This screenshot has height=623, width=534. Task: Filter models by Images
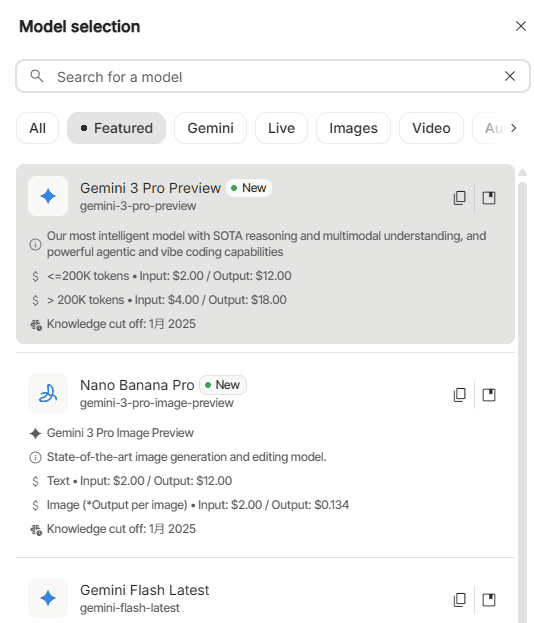(x=353, y=128)
